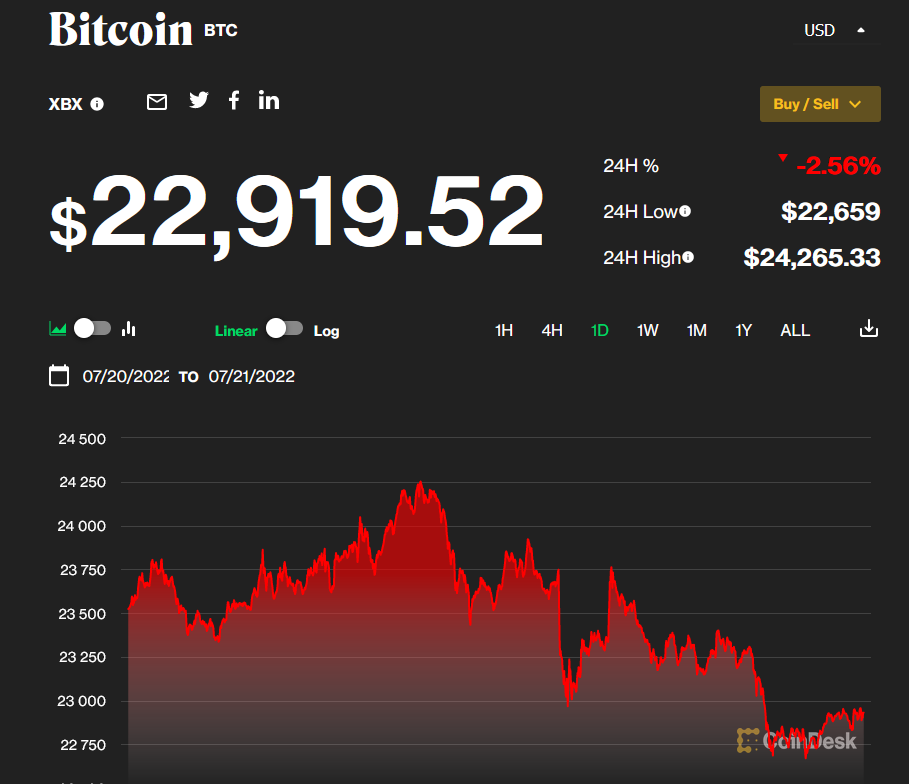
Task: Share on Facebook icon
Action: click(x=234, y=100)
